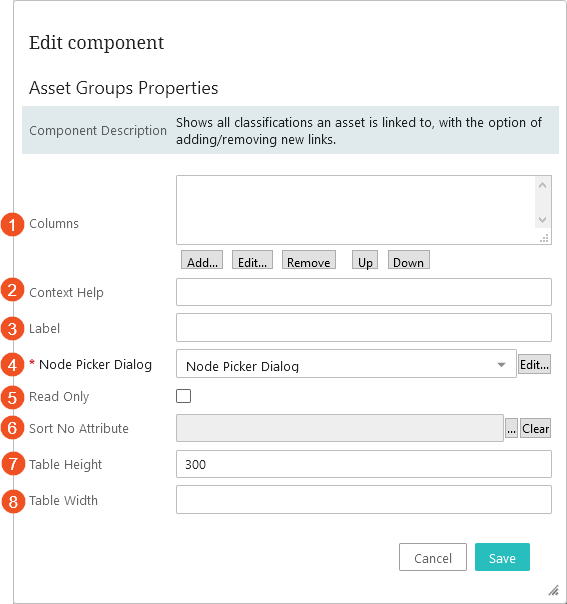Click the scroll up arrow in Columns list

coord(542,186)
